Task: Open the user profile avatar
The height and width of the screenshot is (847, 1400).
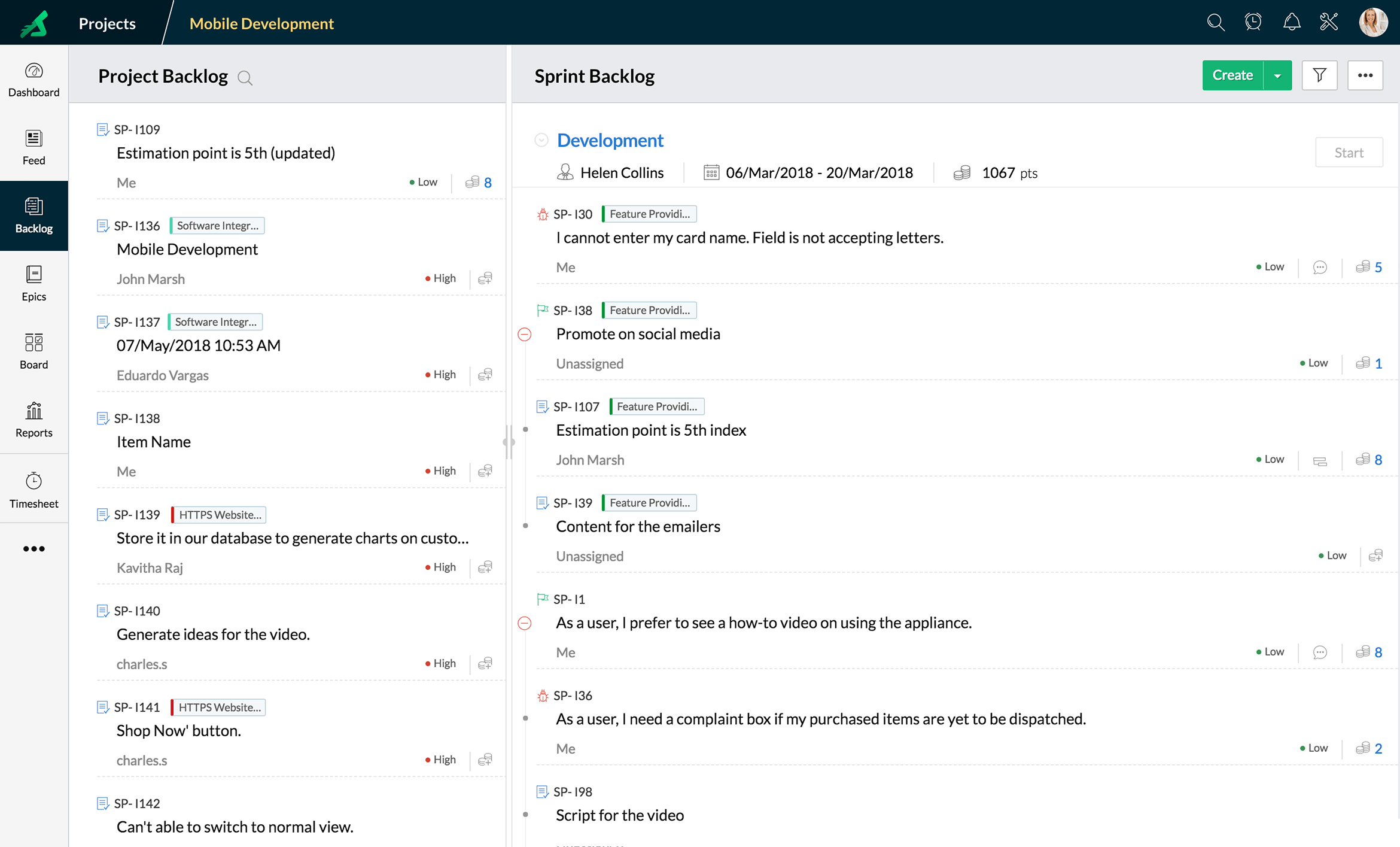Action: pyautogui.click(x=1372, y=23)
